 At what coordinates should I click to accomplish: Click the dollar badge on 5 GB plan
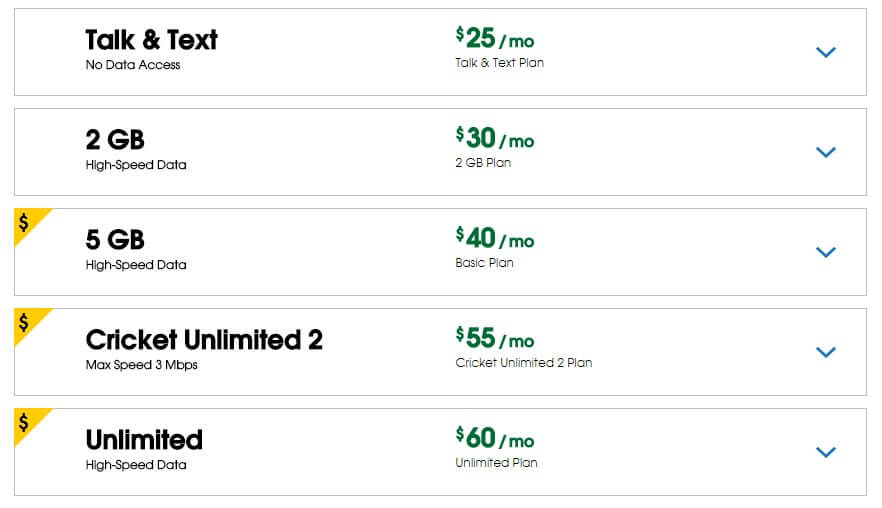24,222
